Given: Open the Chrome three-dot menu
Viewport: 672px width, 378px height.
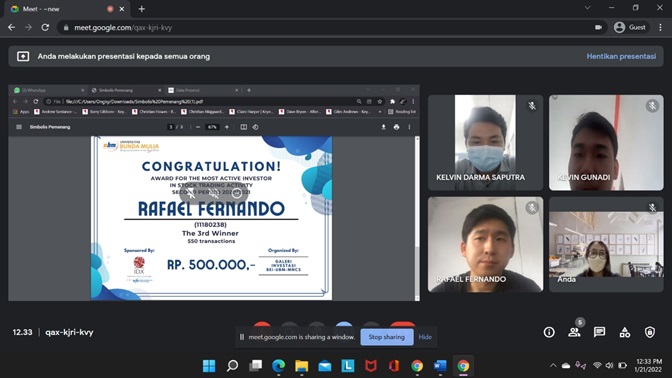Looking at the screenshot, I should 660,27.
